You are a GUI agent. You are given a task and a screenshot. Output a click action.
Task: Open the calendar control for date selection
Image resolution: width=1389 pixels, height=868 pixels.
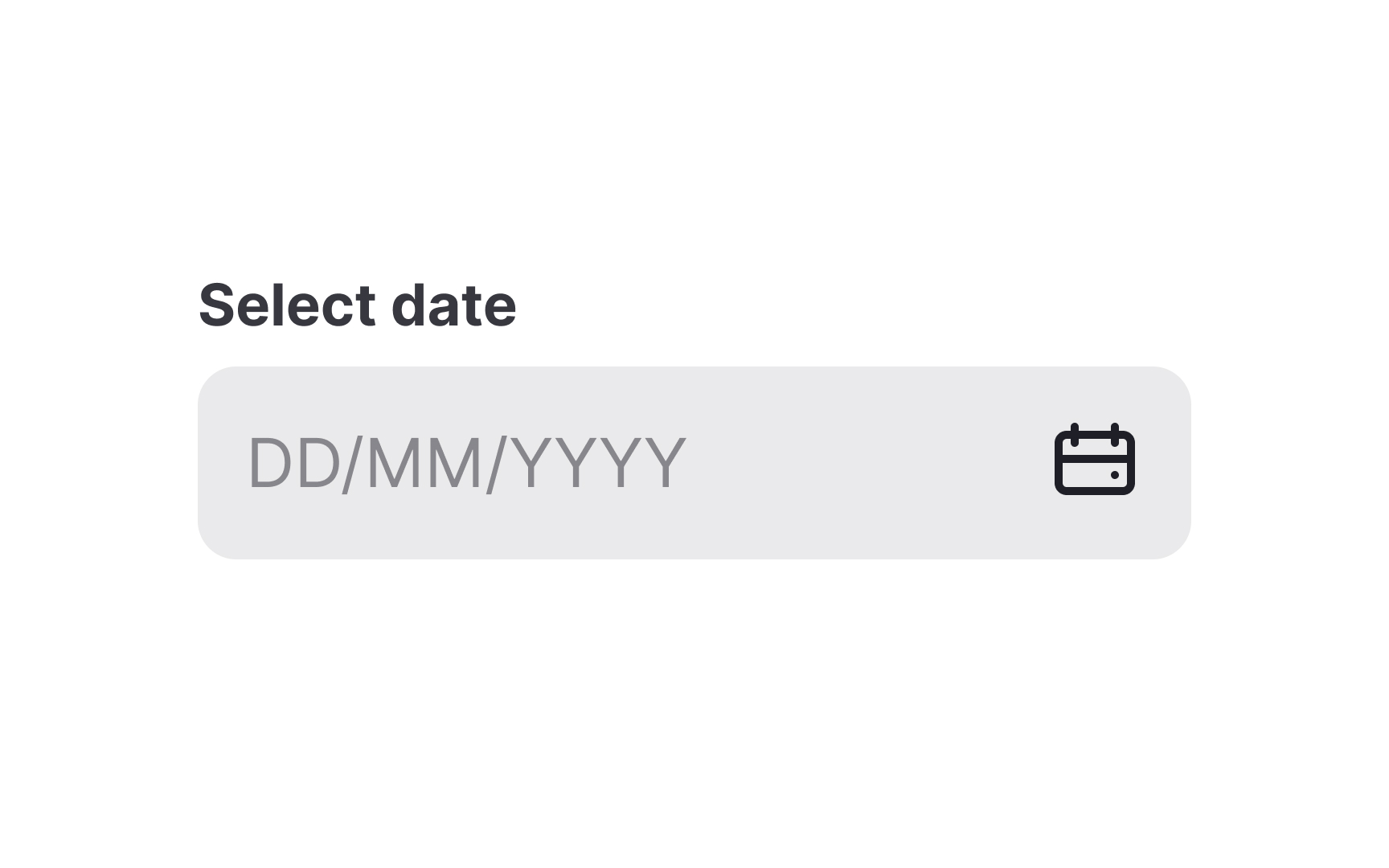[1095, 461]
